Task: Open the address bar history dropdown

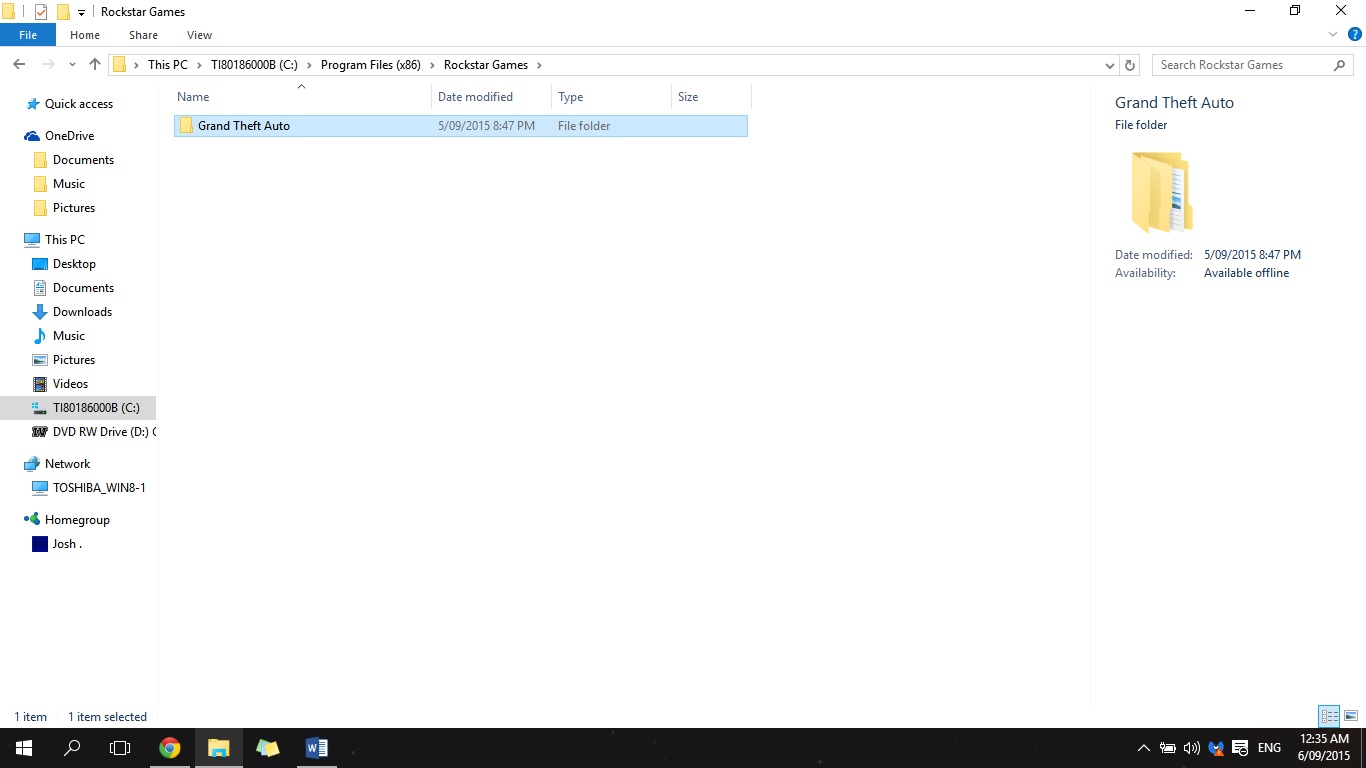Action: 1110,65
